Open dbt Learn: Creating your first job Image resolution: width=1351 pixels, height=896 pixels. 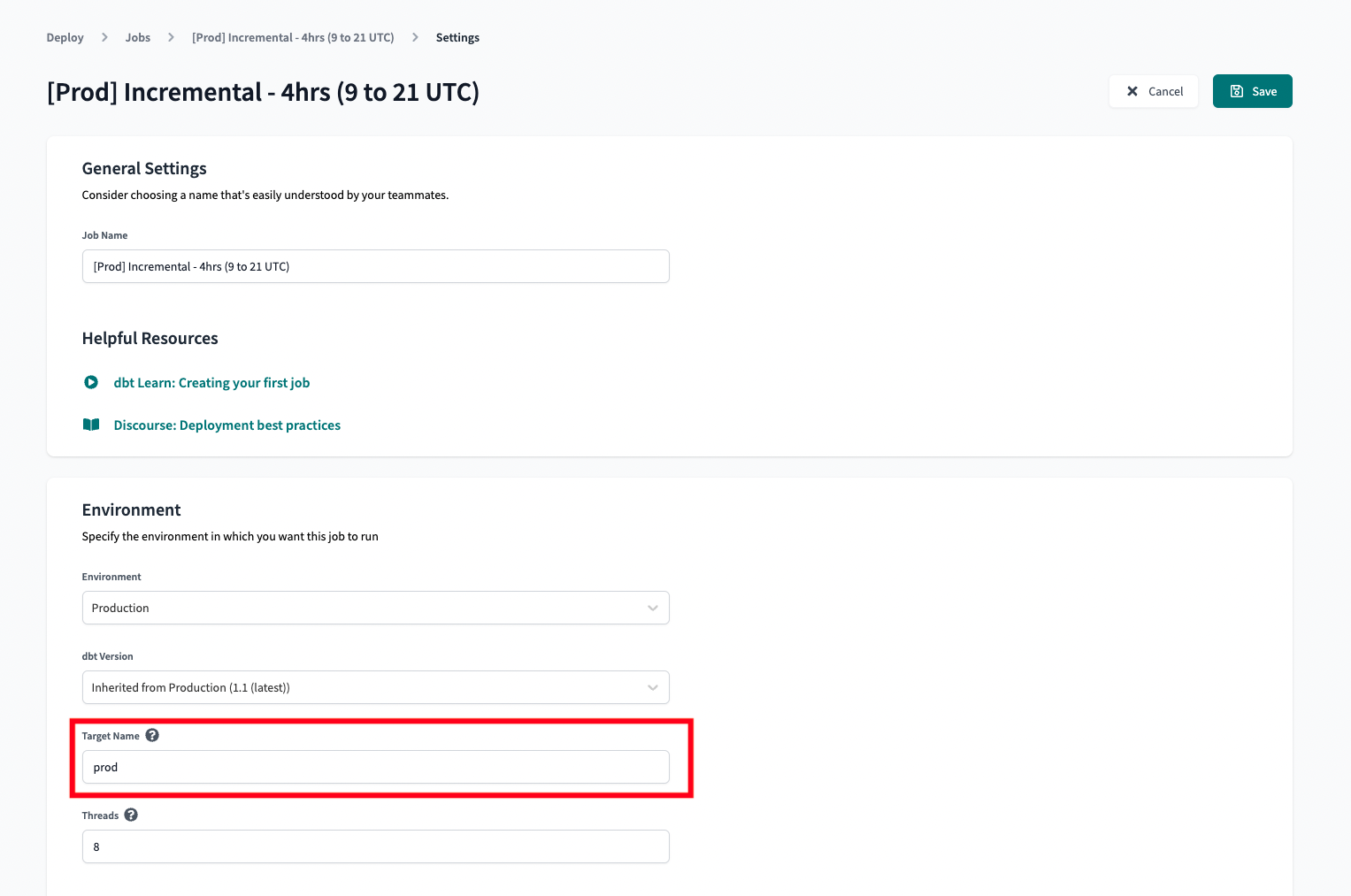coord(211,382)
